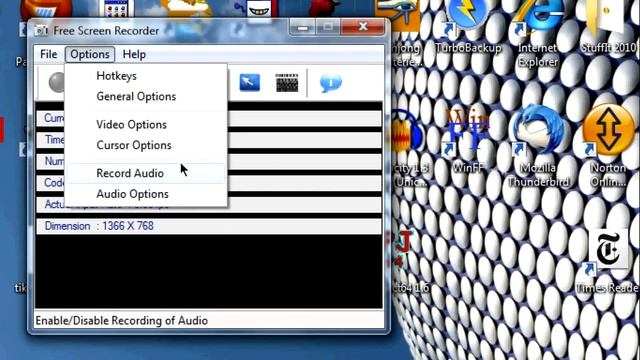Open Internet Explorer desktop icon
The height and width of the screenshot is (360, 640).
(x=538, y=33)
